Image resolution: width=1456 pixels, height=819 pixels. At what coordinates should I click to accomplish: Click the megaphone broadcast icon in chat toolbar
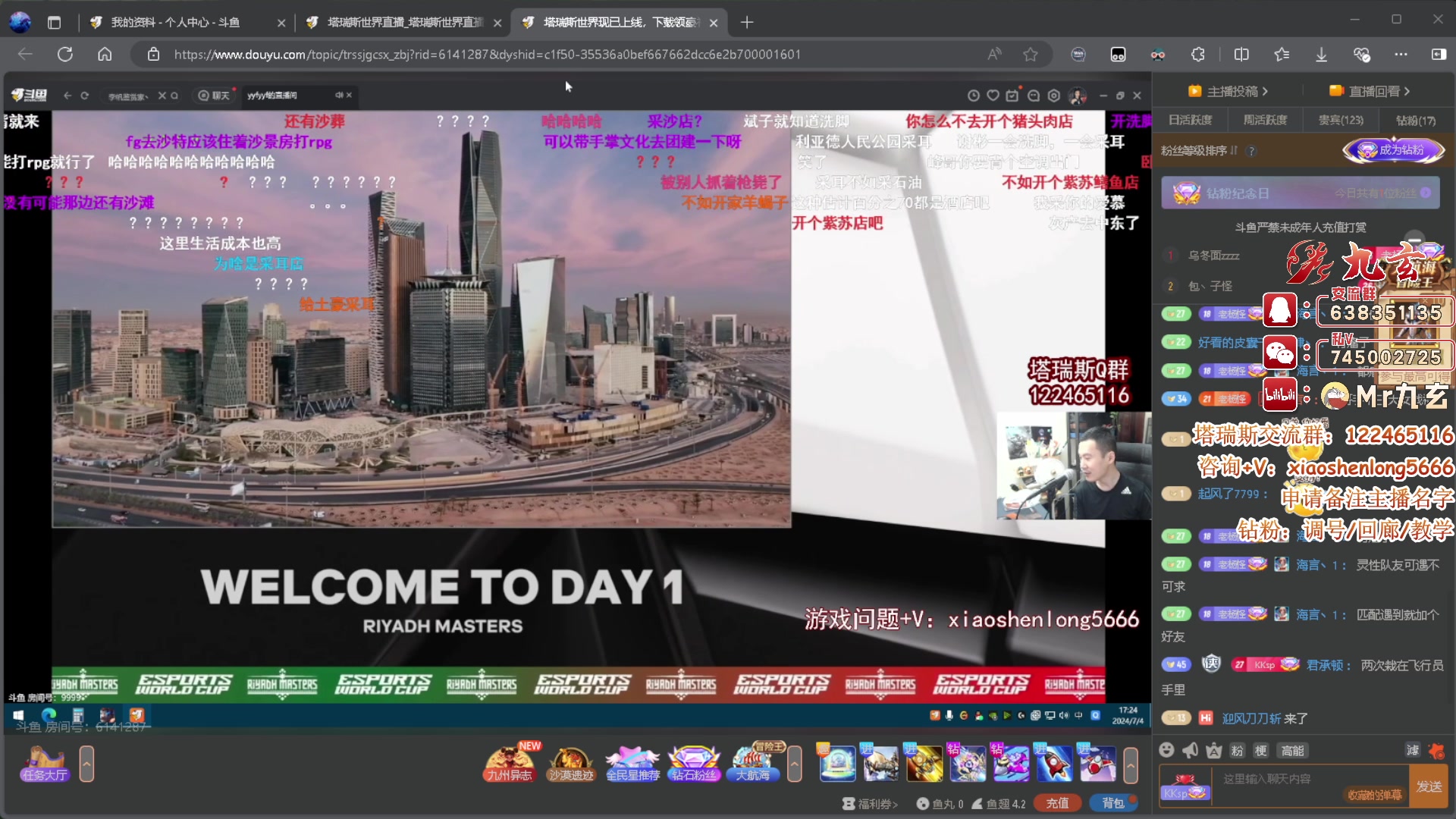[x=1191, y=750]
